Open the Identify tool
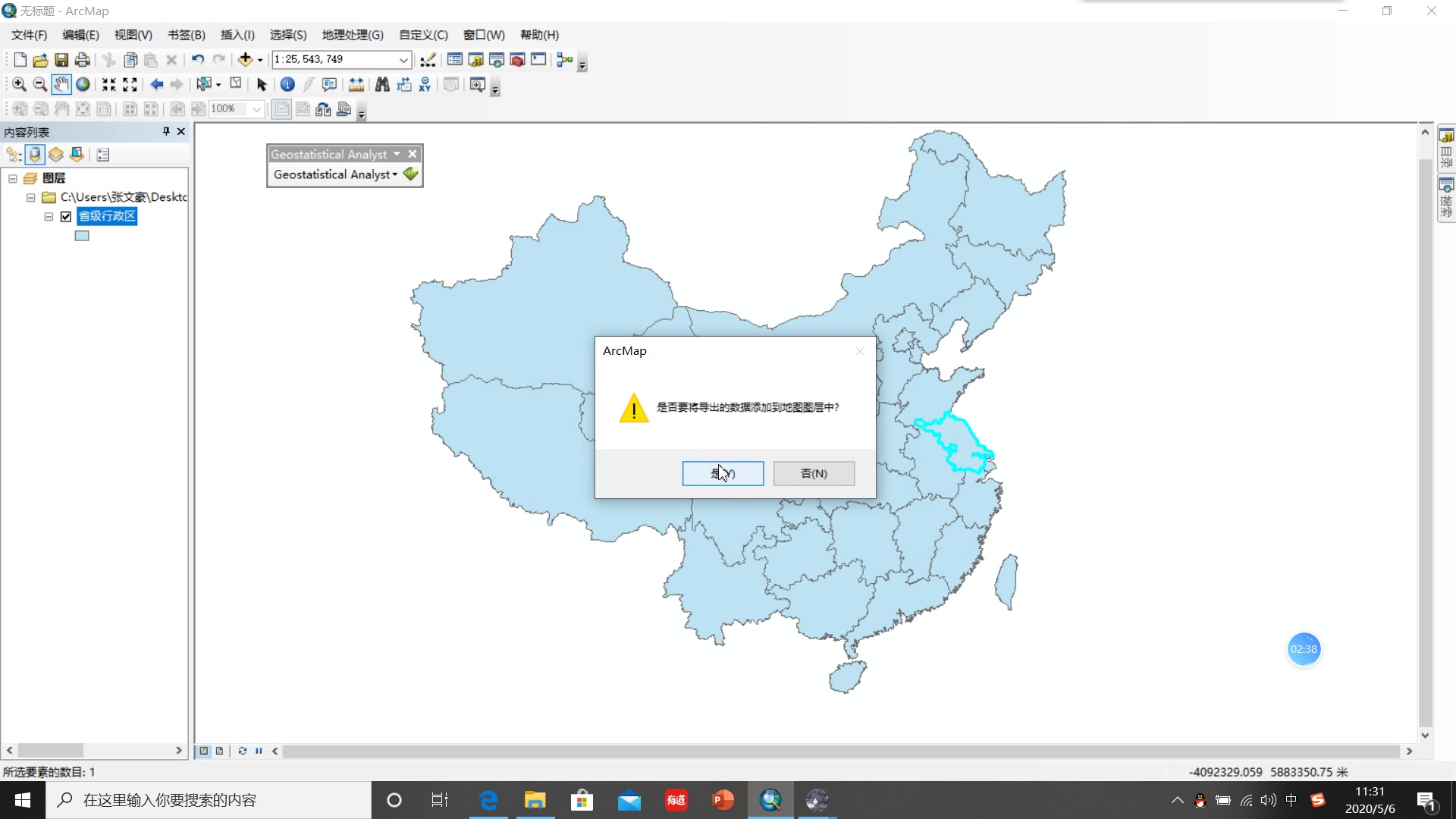 pyautogui.click(x=288, y=84)
